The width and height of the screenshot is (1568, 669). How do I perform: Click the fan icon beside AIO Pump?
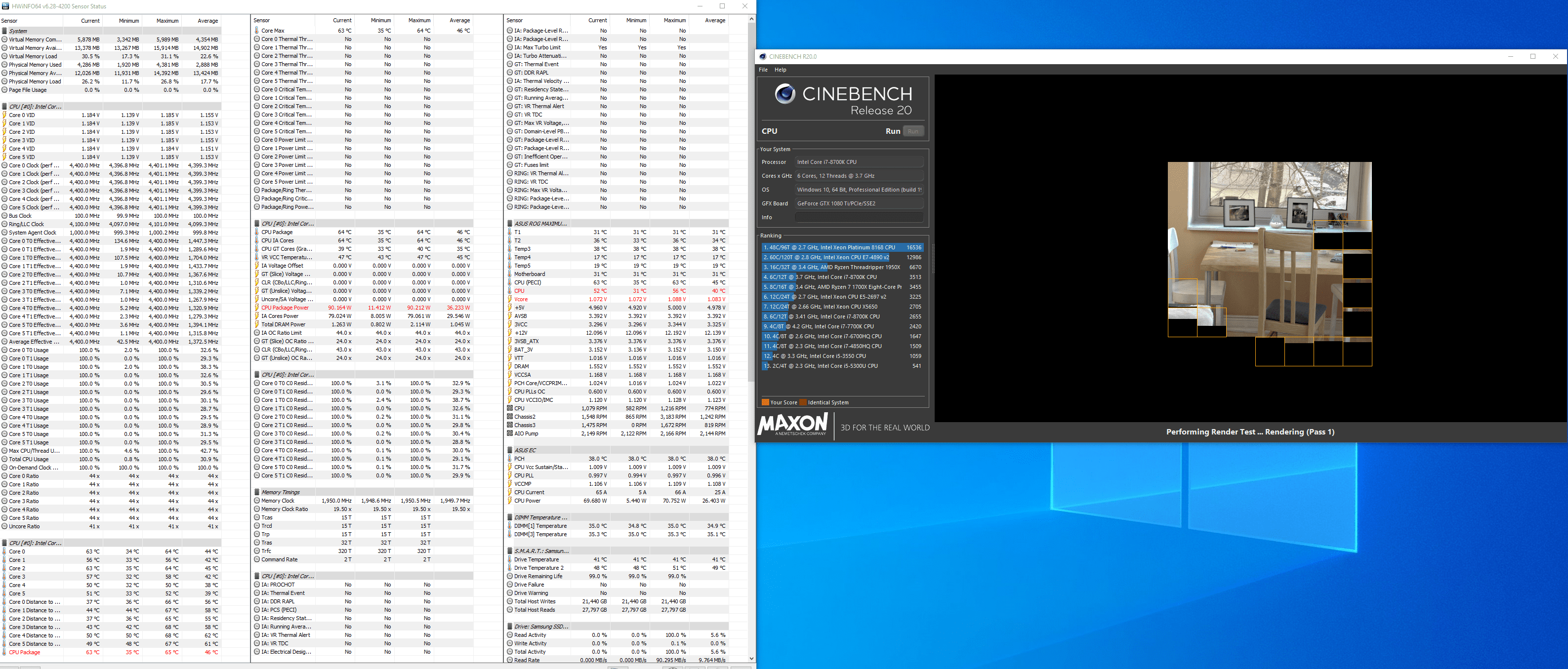point(509,433)
